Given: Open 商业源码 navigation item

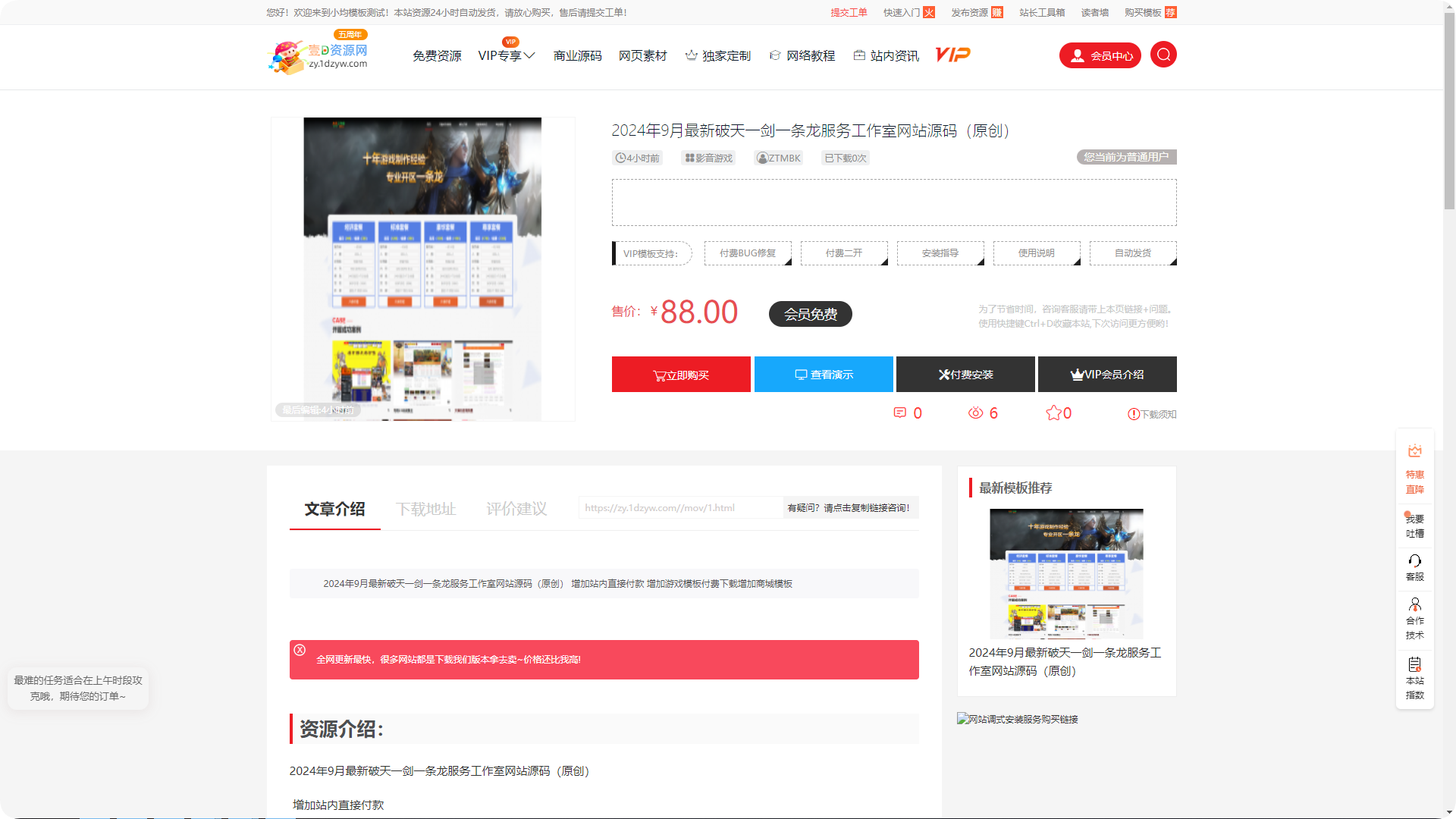Looking at the screenshot, I should tap(577, 55).
